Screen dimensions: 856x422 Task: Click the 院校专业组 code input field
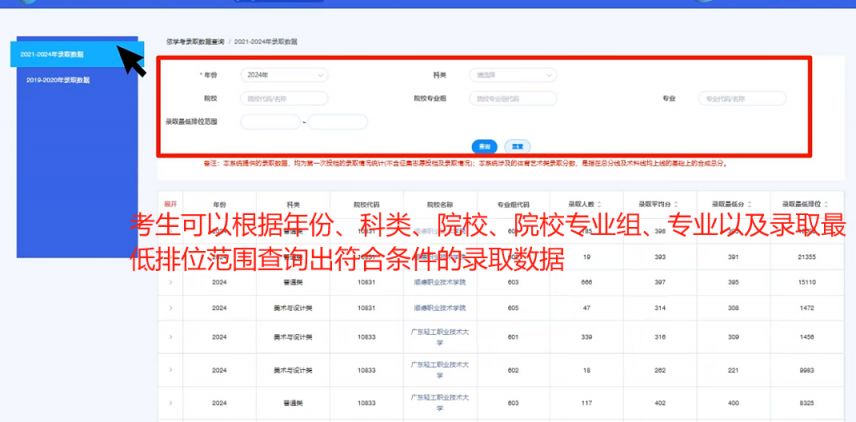[x=514, y=99]
